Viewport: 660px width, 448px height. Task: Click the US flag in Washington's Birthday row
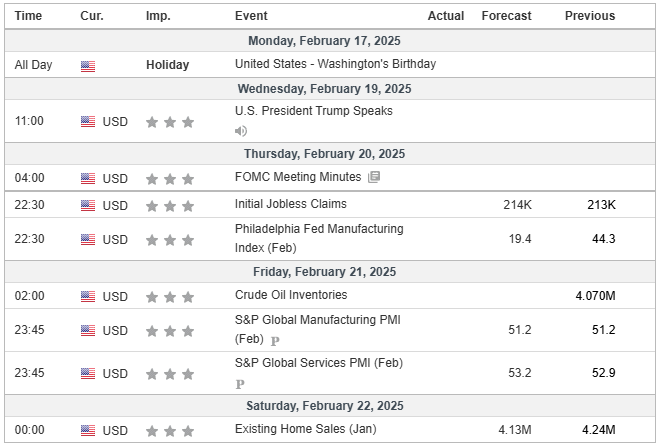[88, 66]
